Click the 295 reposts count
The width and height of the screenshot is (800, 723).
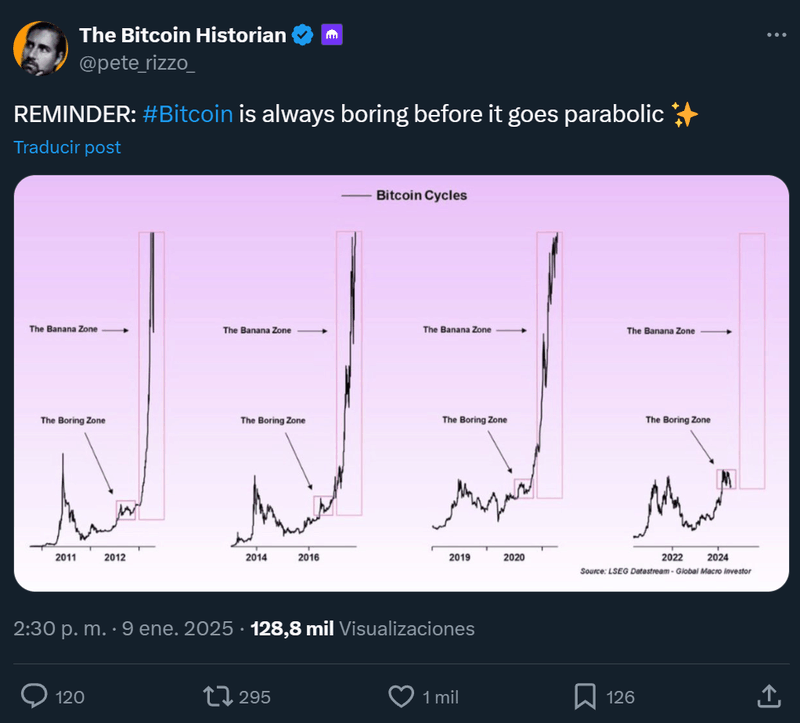pyautogui.click(x=255, y=697)
